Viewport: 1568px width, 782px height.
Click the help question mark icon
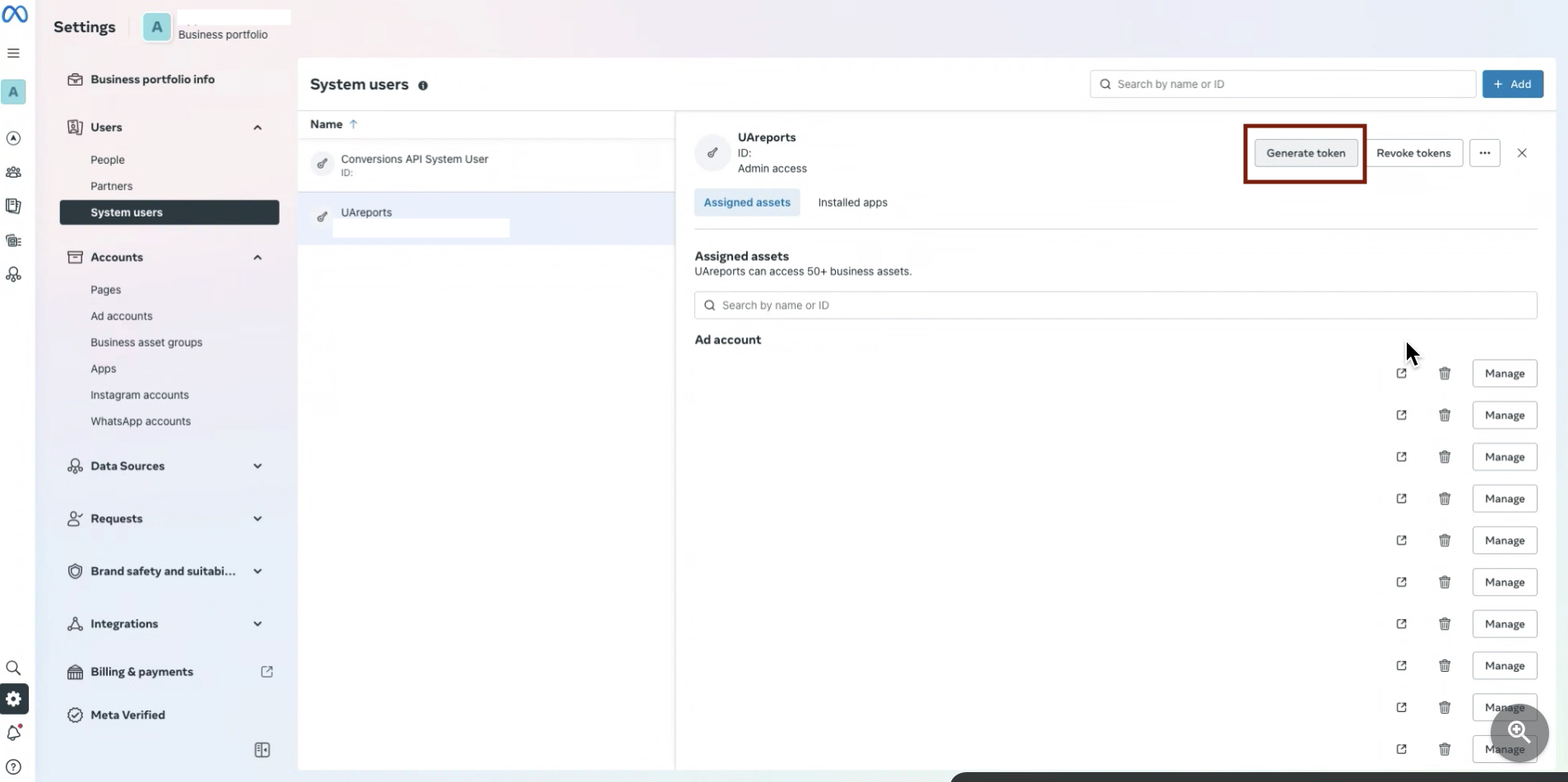13,766
